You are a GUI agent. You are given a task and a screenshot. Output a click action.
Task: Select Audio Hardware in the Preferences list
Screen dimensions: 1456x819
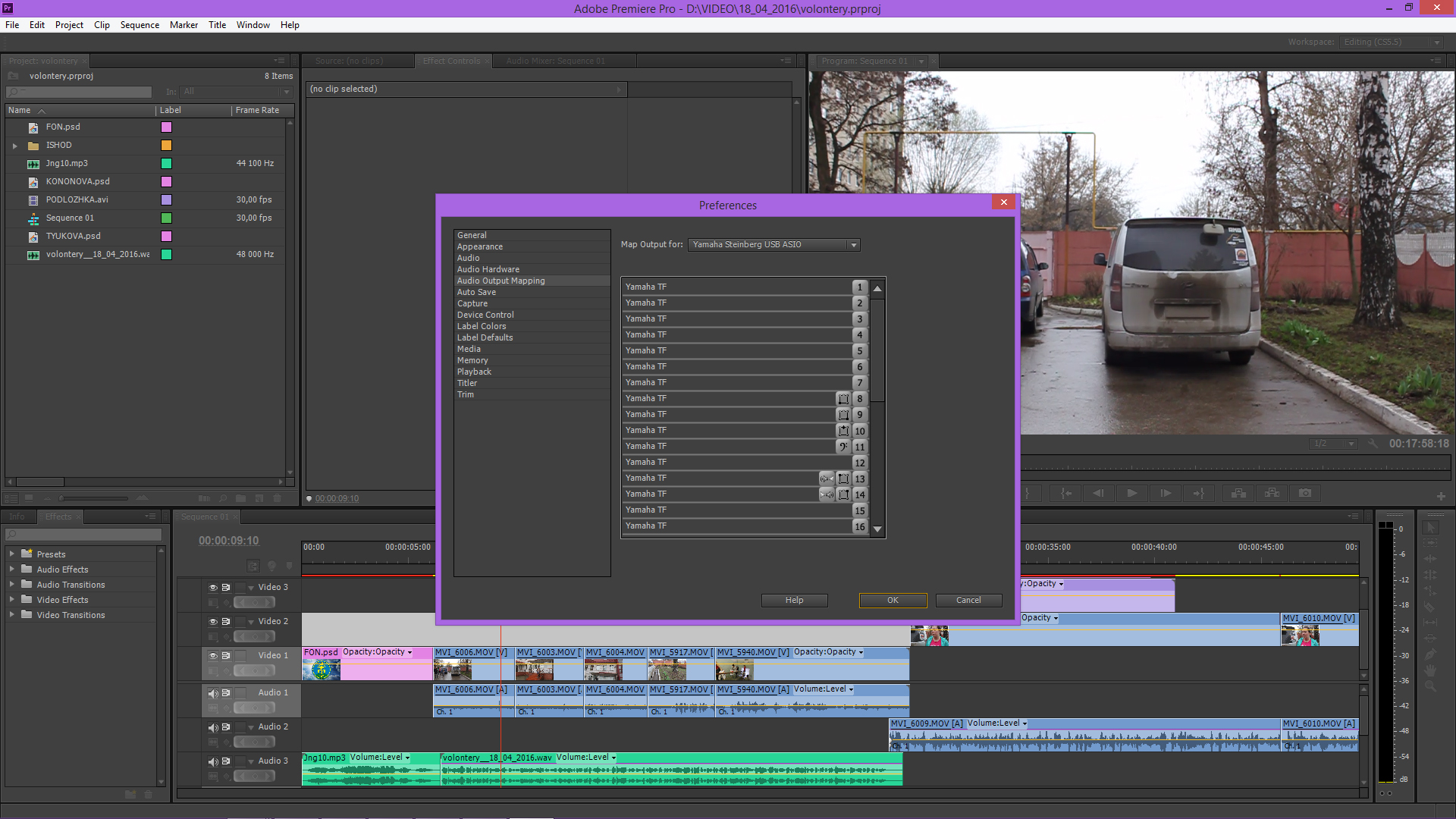coord(488,269)
